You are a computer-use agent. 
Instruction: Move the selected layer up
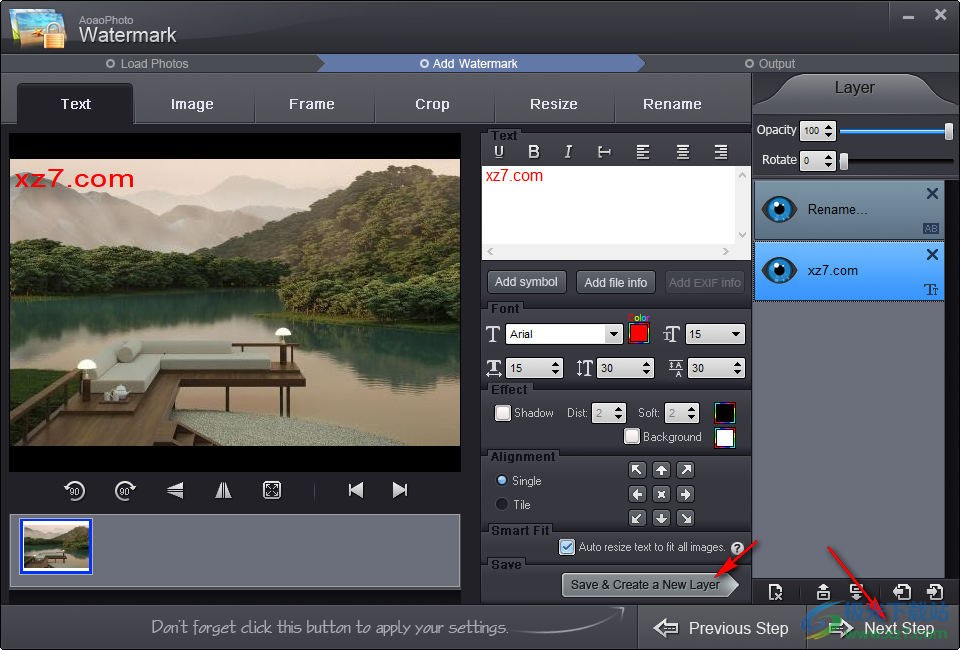point(823,592)
